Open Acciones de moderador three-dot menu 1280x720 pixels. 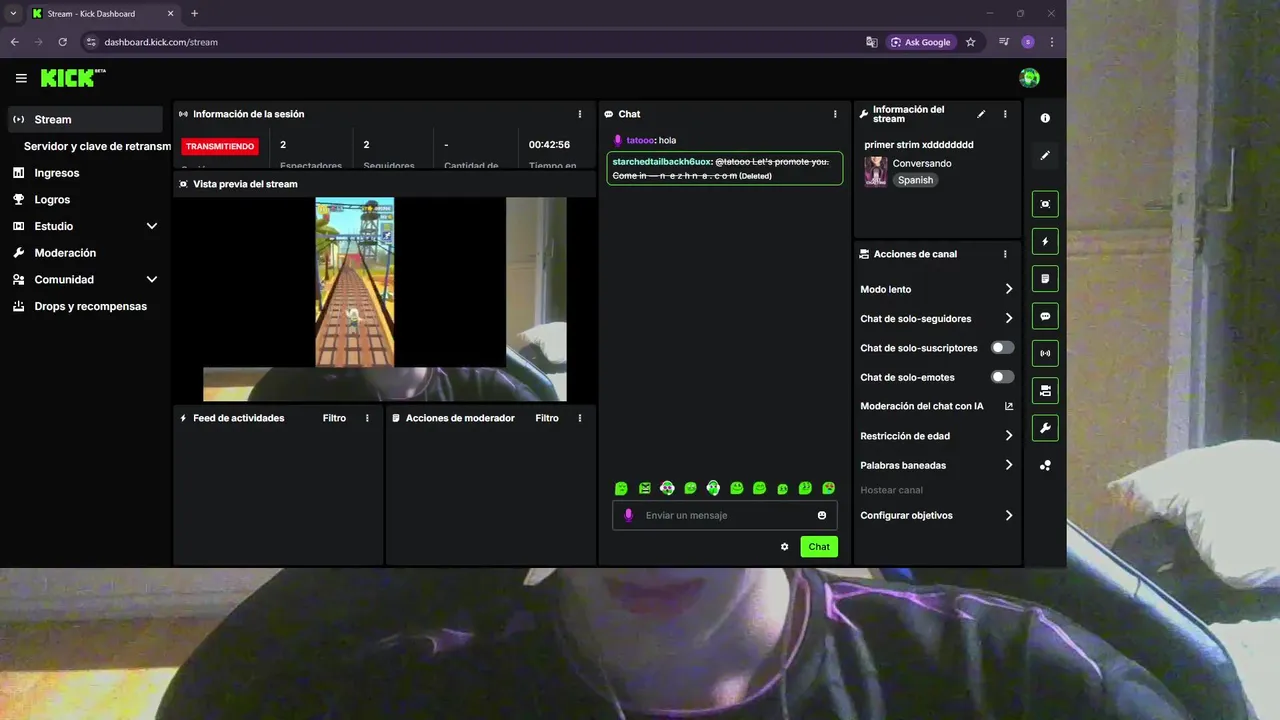tap(580, 418)
